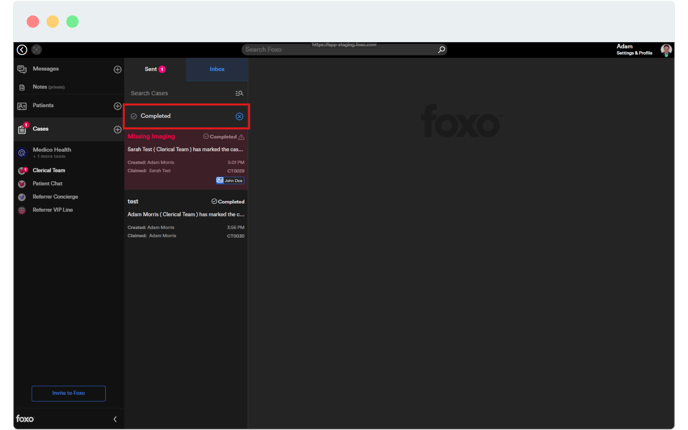
Task: Click the Sent tab notification badge
Action: click(162, 69)
